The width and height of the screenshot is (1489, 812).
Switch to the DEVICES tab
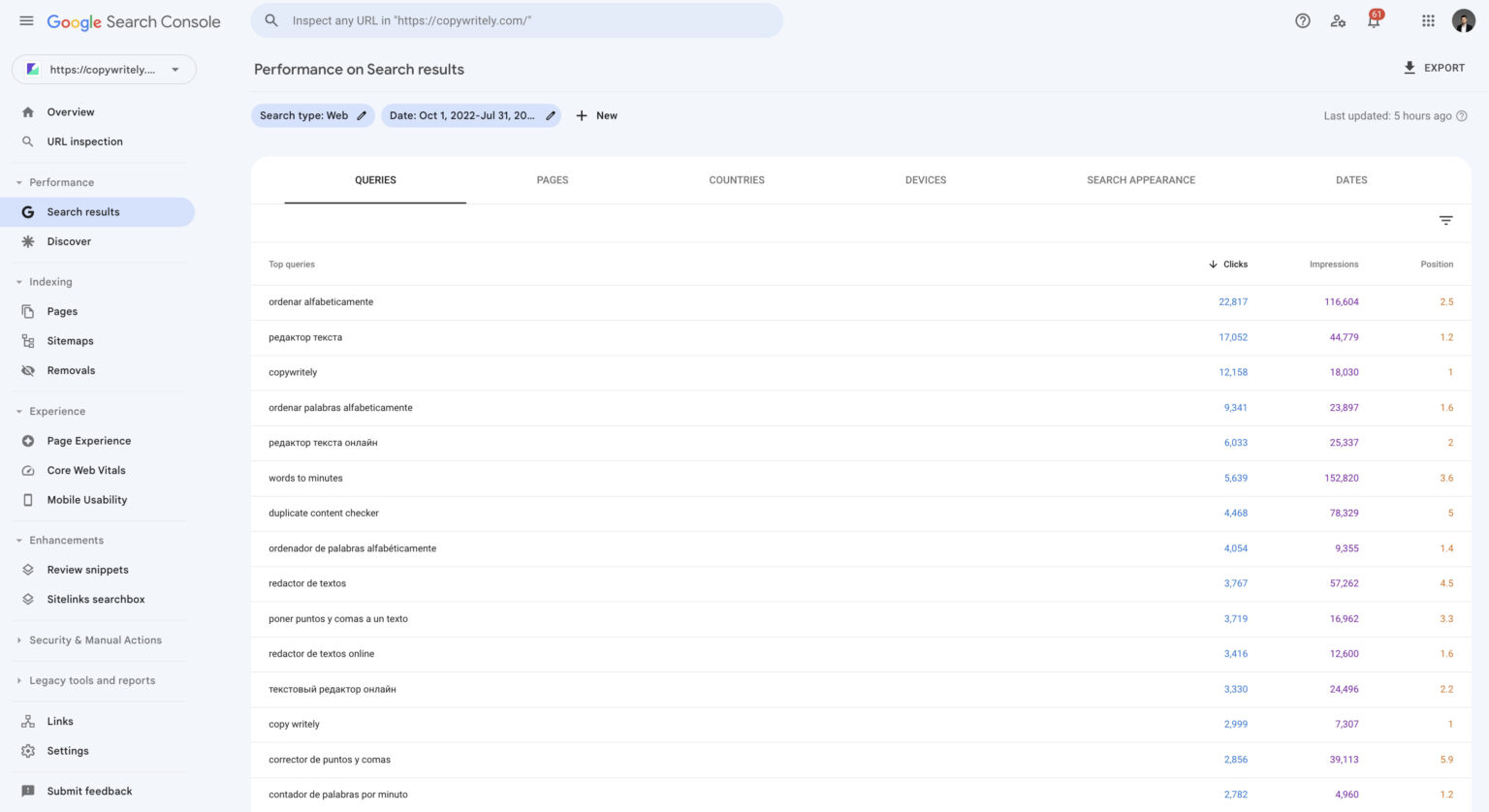[x=925, y=180]
